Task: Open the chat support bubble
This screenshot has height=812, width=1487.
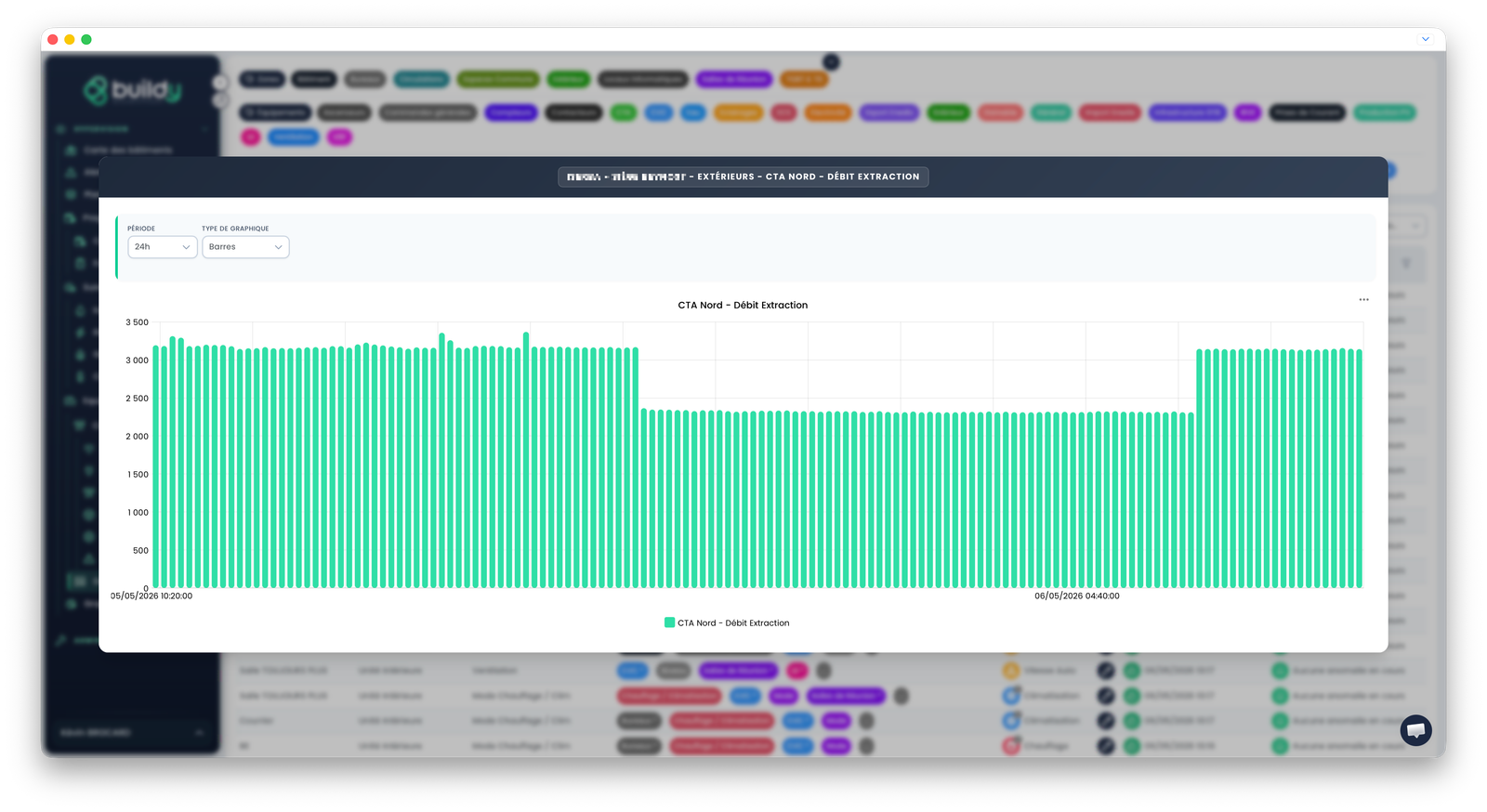Action: click(x=1415, y=730)
